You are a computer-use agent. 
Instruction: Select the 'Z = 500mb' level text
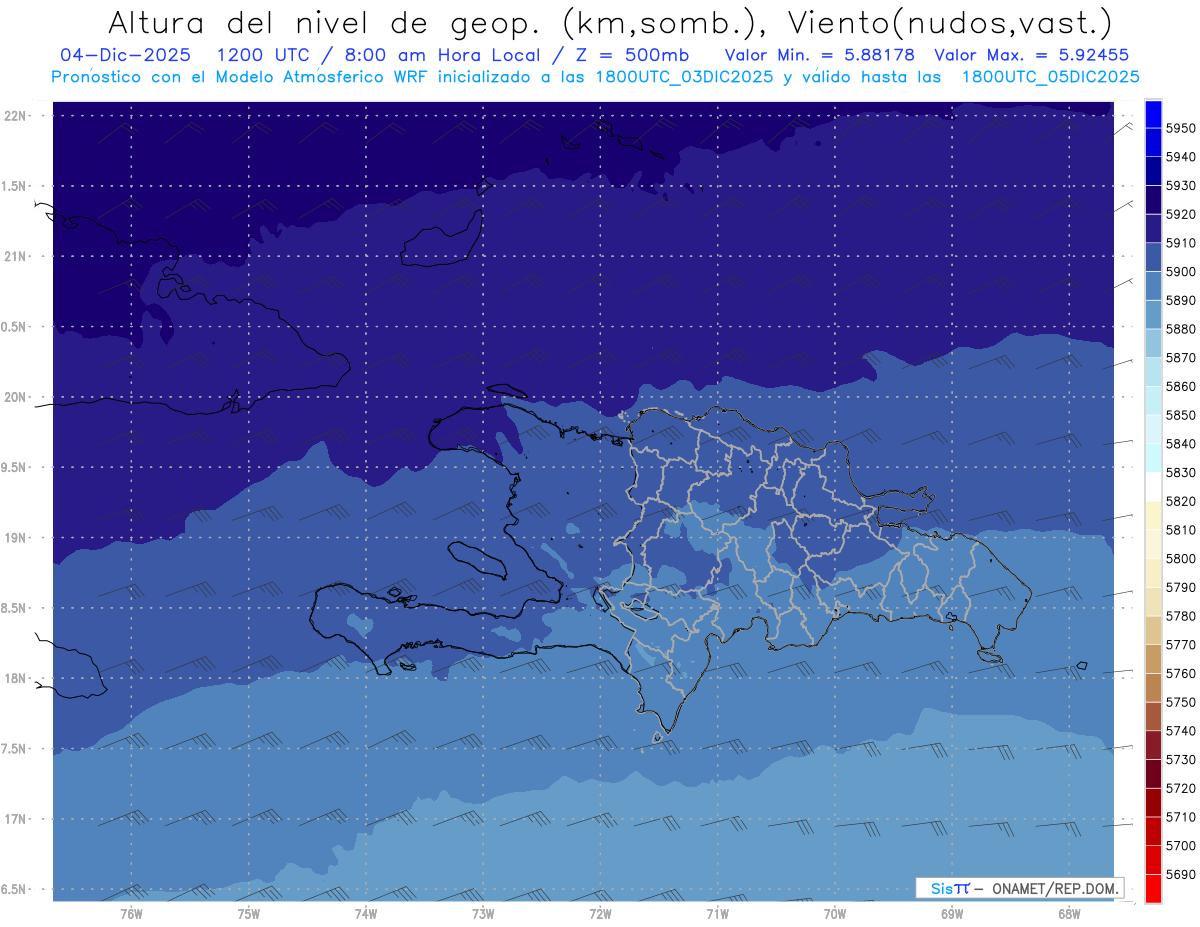tap(632, 56)
